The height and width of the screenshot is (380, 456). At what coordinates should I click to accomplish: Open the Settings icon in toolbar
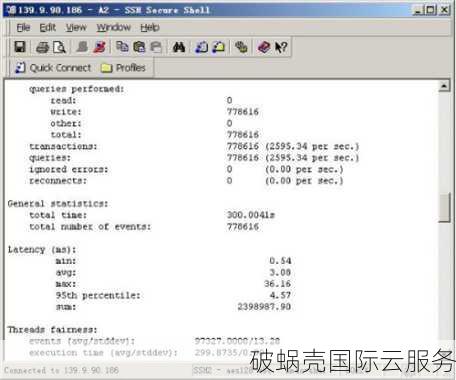pos(241,47)
